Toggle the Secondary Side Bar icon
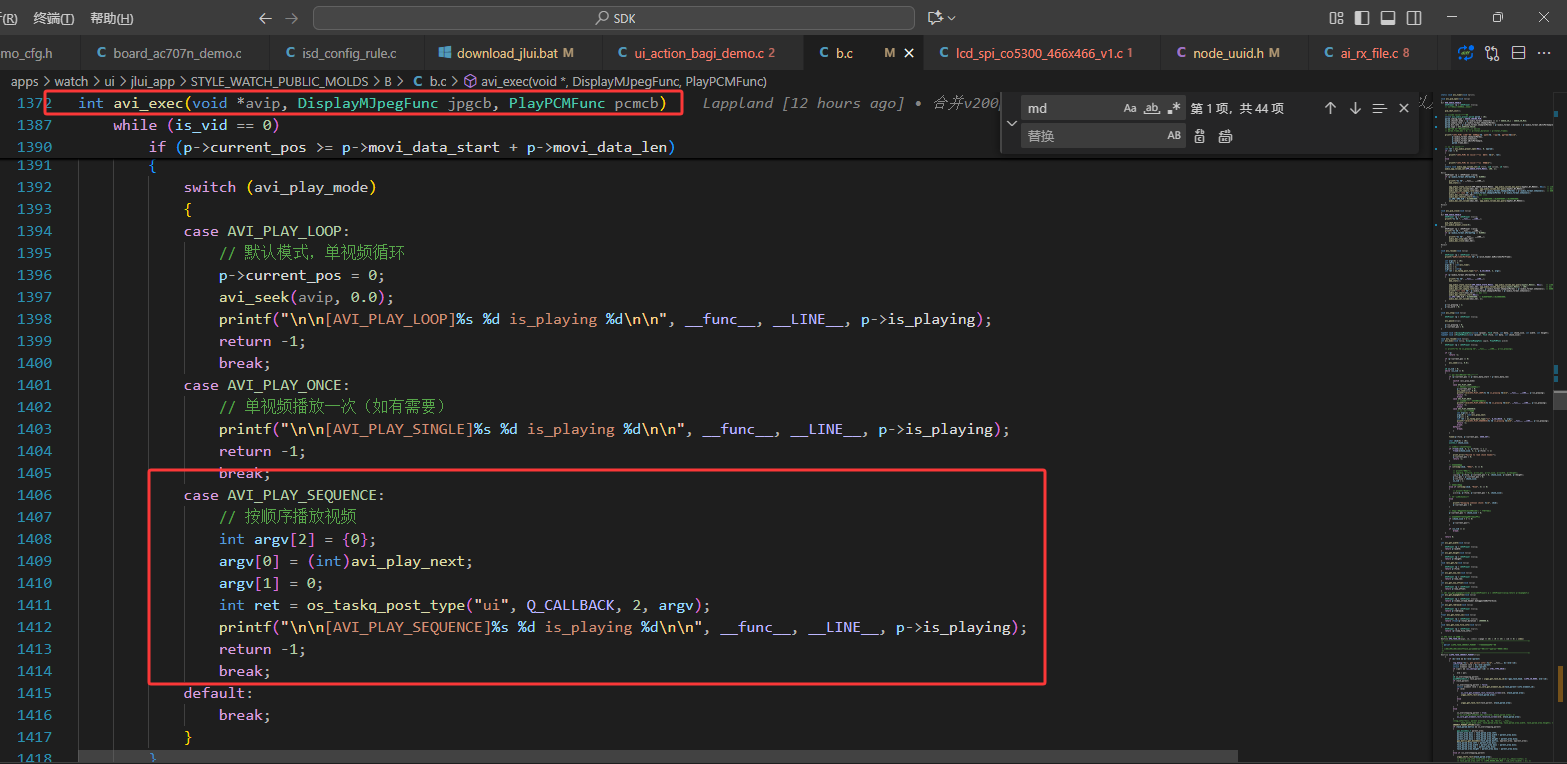 (1414, 18)
